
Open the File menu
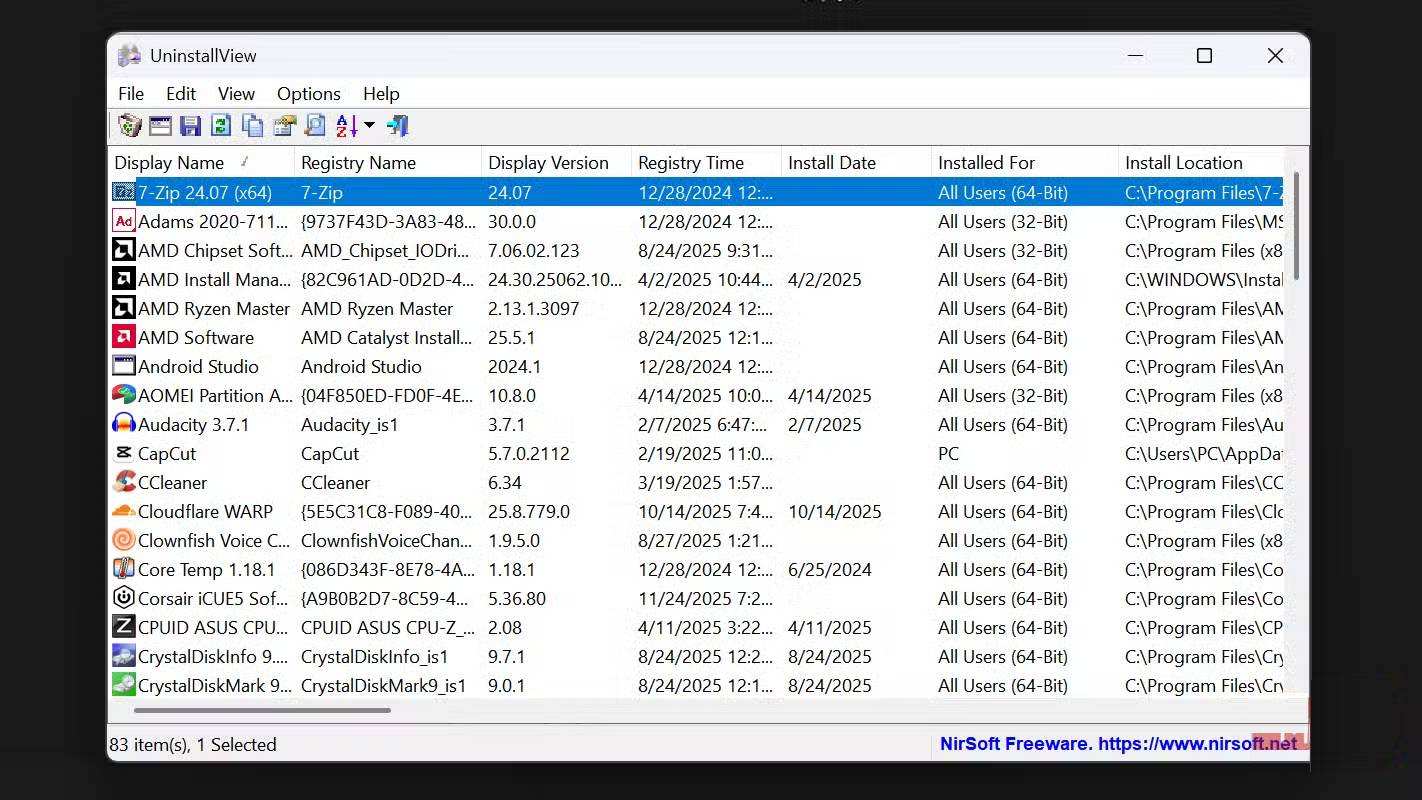[x=131, y=94]
